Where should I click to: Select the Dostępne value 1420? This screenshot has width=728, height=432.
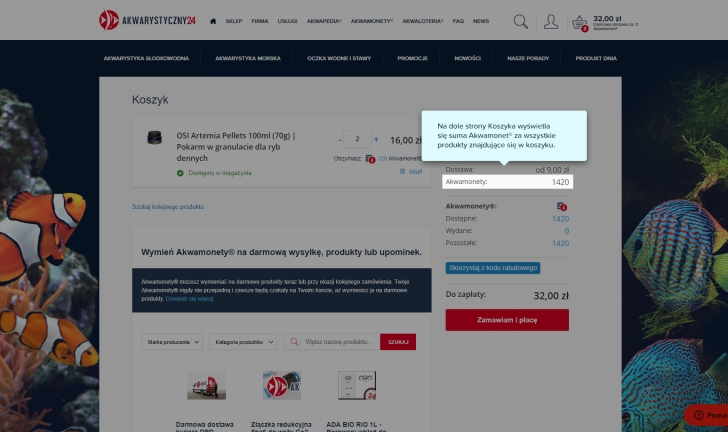click(560, 219)
